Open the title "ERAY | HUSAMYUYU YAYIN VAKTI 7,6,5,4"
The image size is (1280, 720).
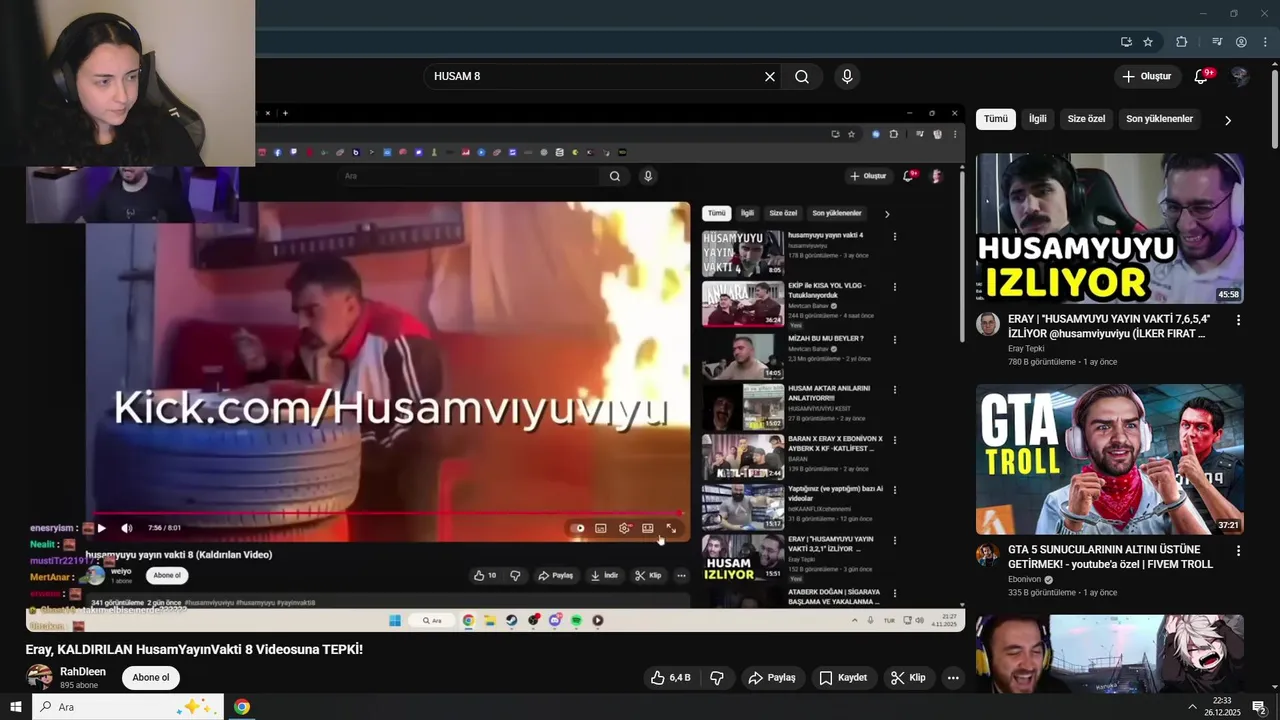coord(1109,326)
